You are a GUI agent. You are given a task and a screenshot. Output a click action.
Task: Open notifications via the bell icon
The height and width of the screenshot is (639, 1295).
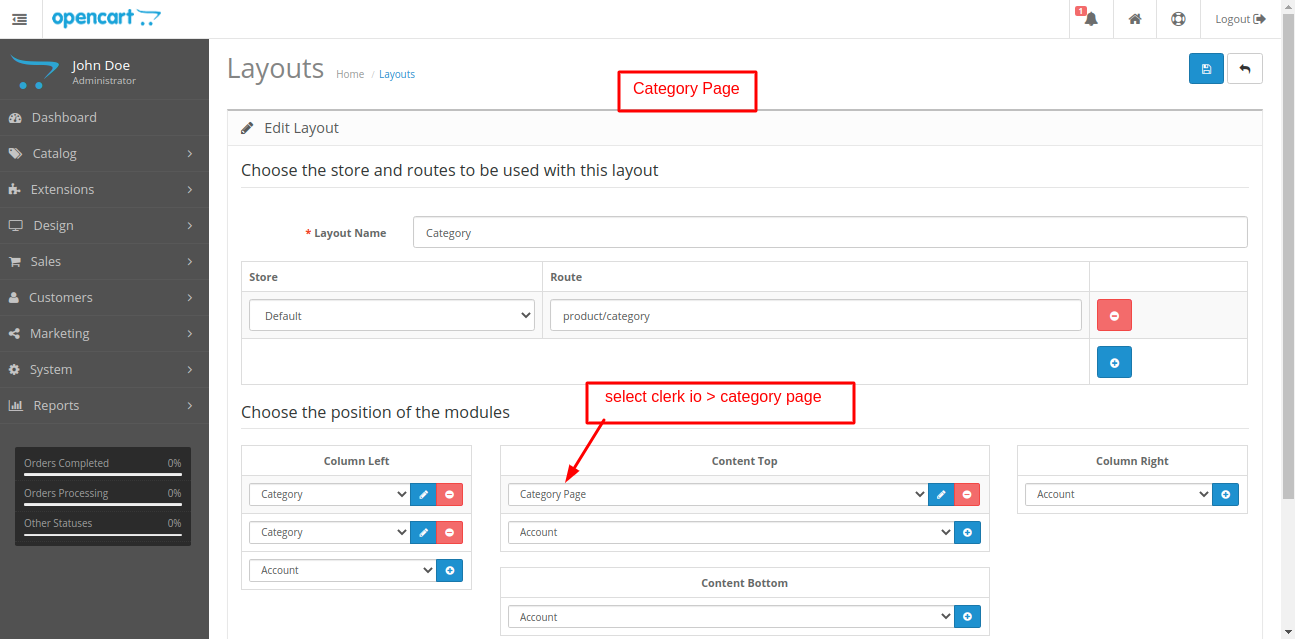(1090, 19)
